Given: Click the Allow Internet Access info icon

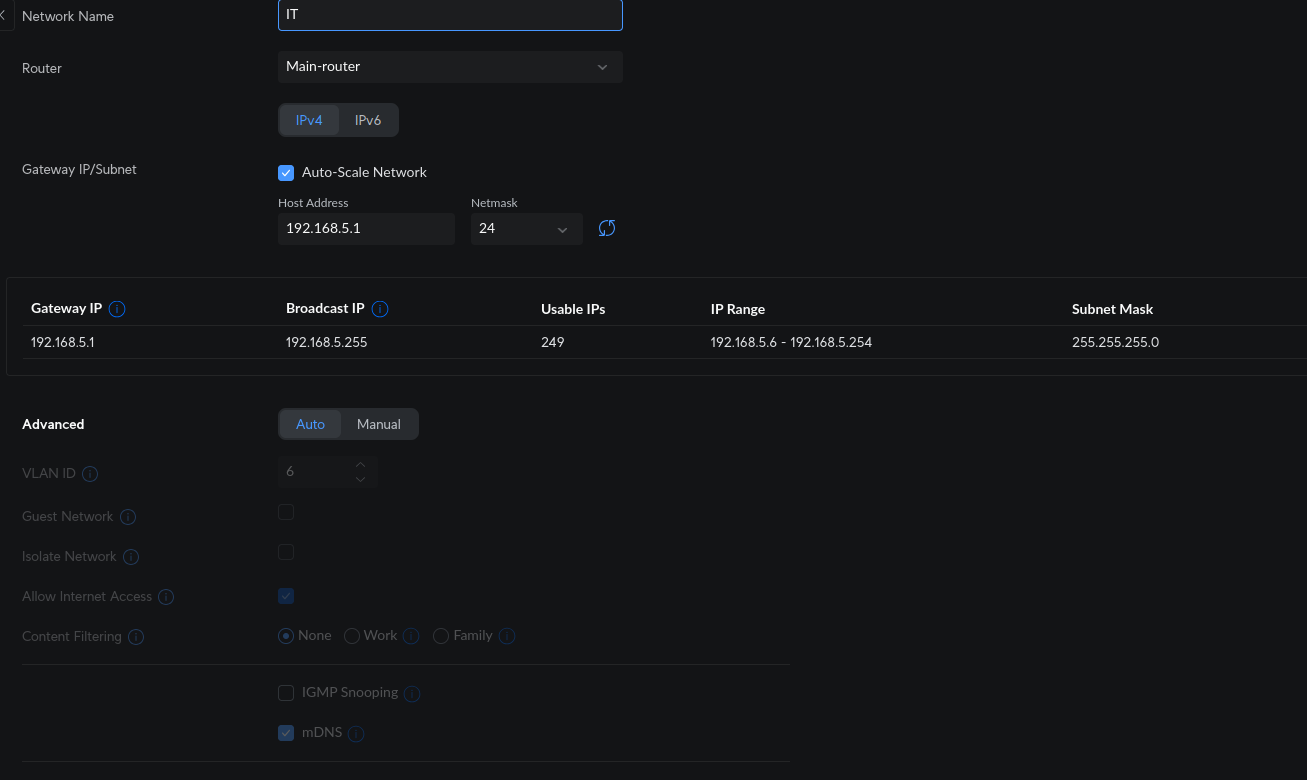Looking at the screenshot, I should 166,597.
